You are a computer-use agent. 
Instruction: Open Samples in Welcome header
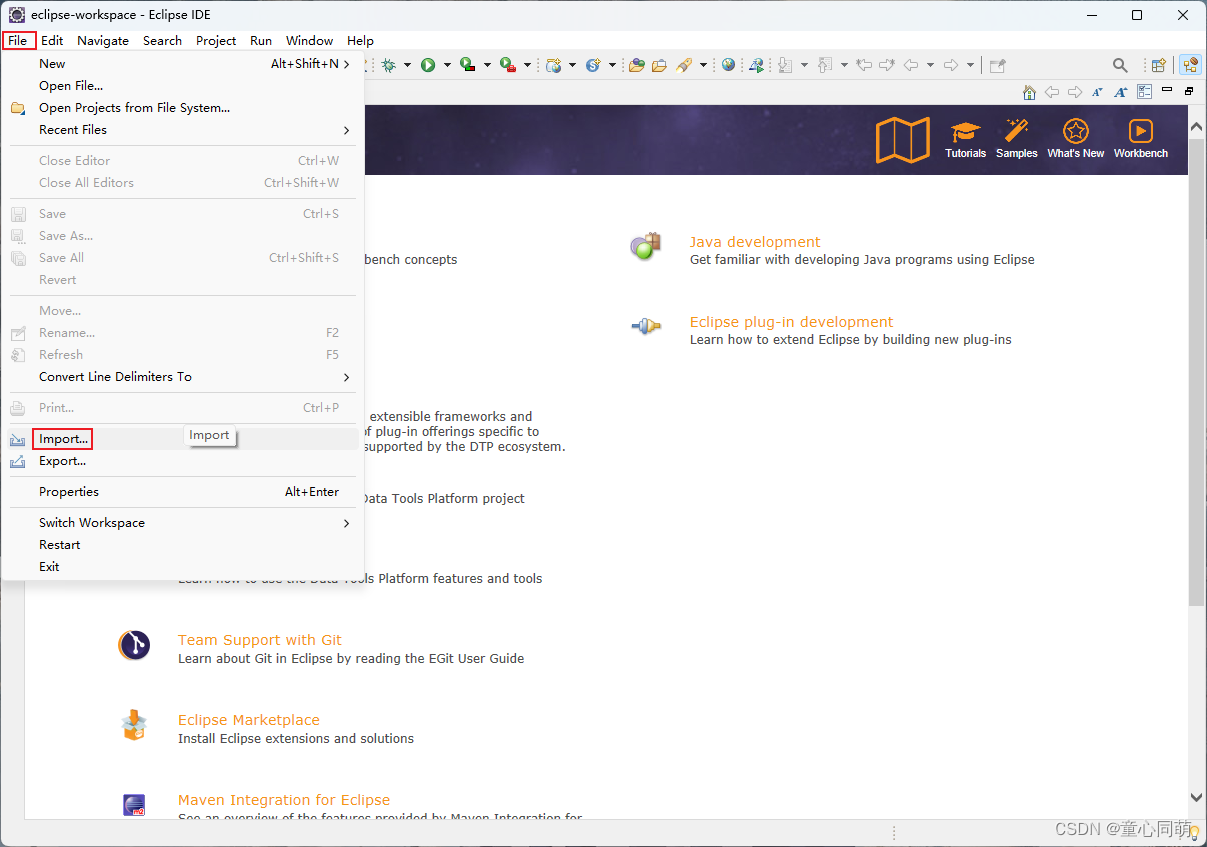tap(1017, 139)
